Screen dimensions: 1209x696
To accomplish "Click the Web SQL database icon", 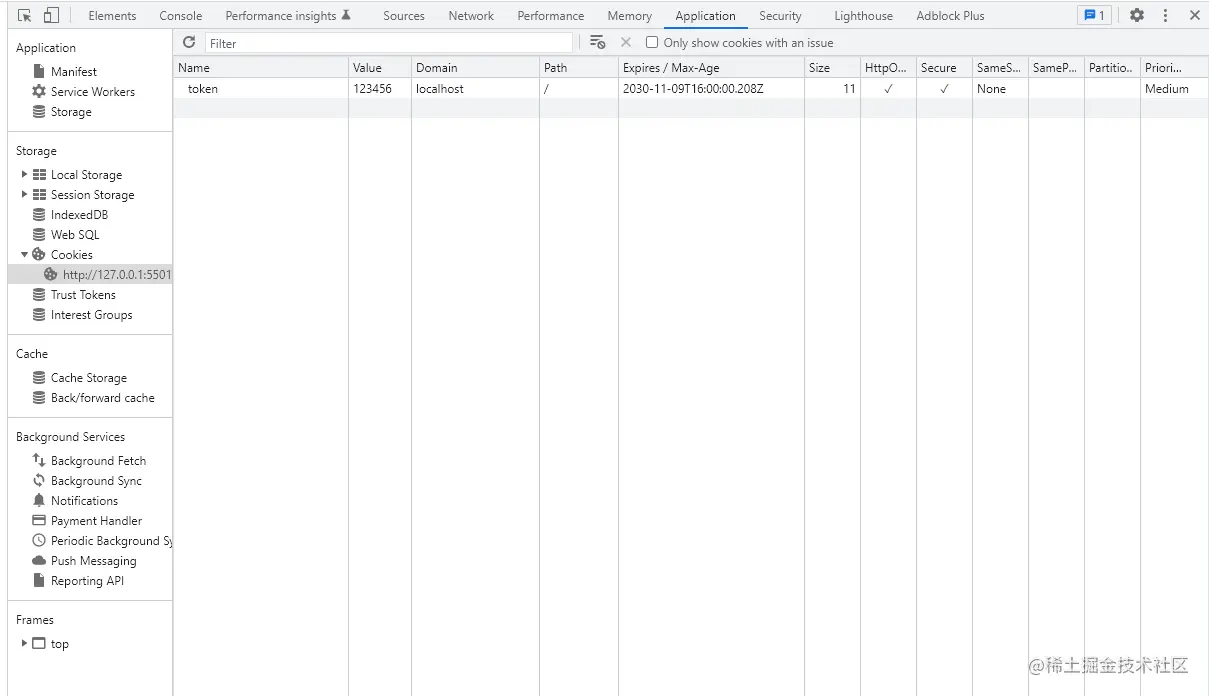I will pyautogui.click(x=39, y=234).
